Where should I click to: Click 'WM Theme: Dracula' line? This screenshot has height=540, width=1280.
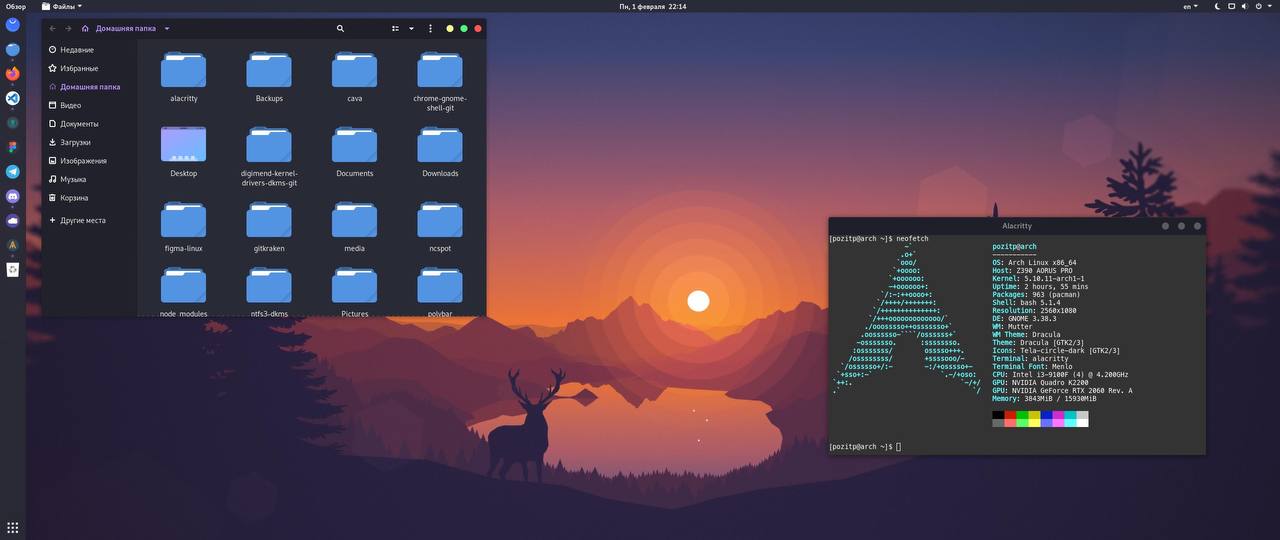tap(1026, 335)
